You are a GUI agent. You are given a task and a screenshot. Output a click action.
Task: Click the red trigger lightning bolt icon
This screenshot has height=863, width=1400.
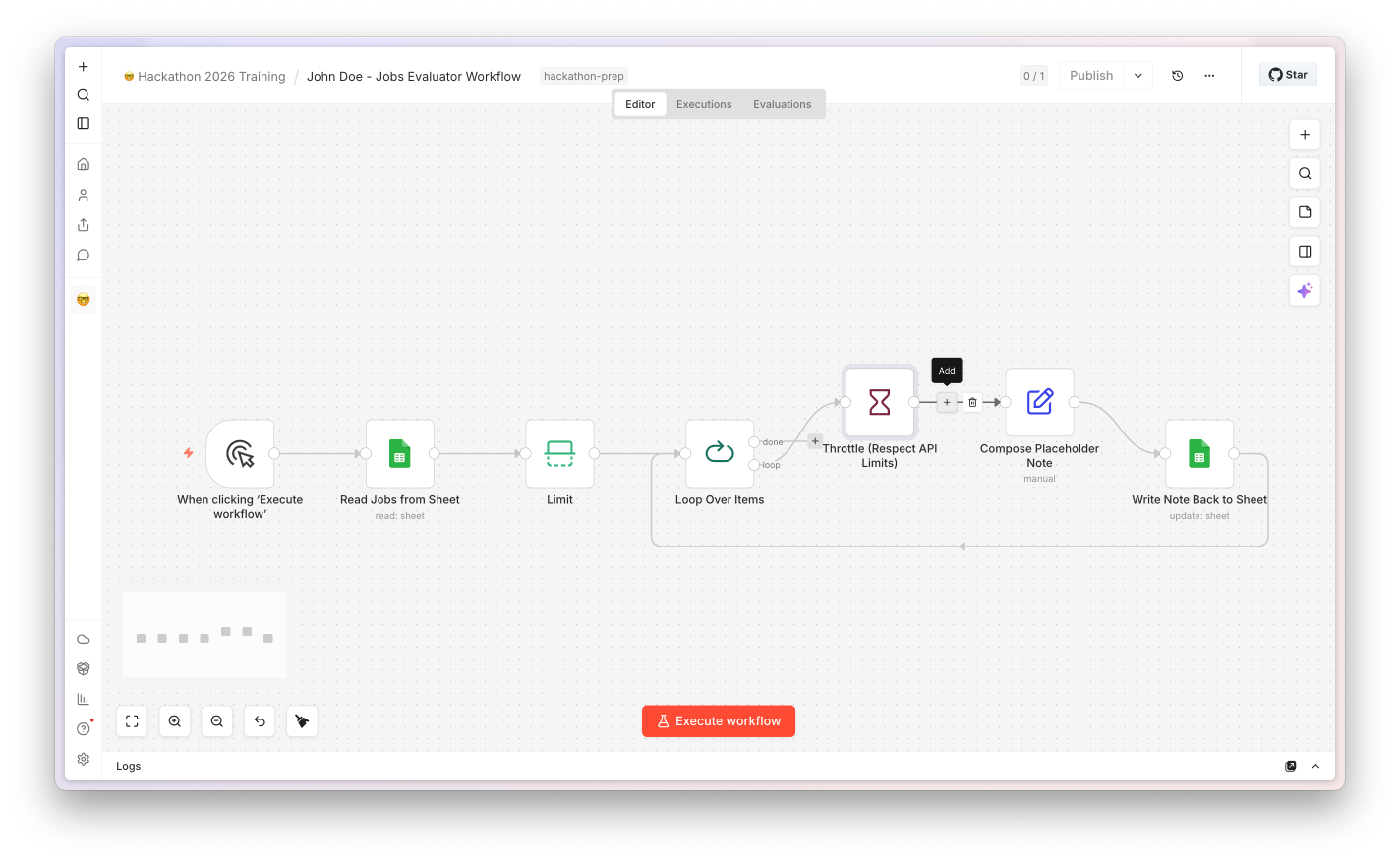pyautogui.click(x=189, y=453)
